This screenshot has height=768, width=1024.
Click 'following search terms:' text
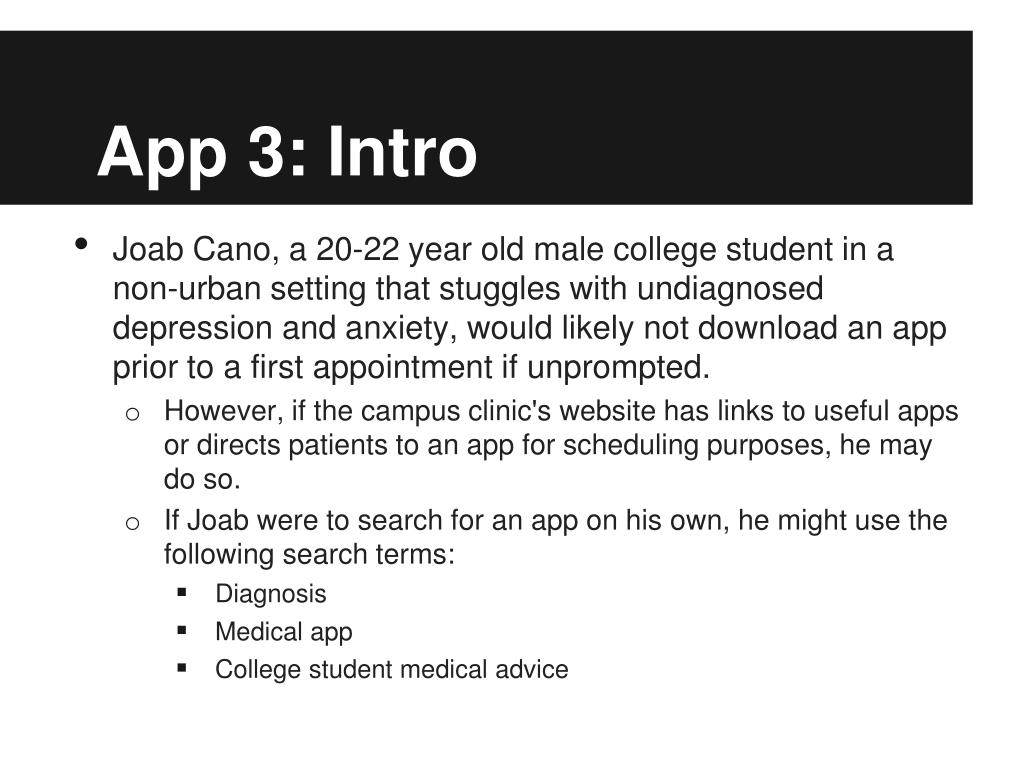pos(309,555)
